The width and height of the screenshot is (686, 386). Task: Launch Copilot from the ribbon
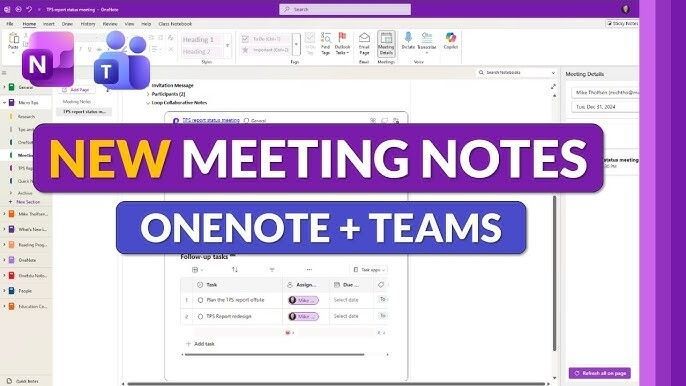[x=451, y=40]
